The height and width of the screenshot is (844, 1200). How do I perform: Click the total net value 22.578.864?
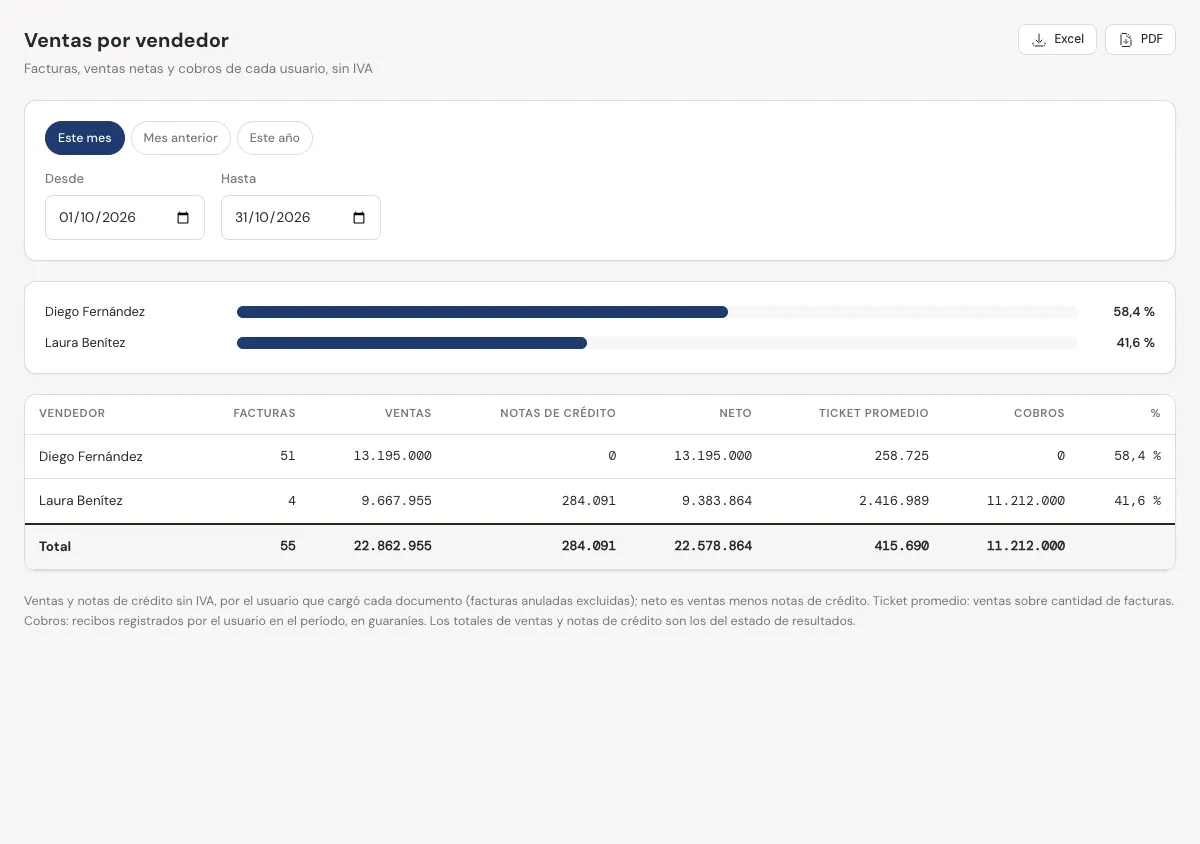(713, 546)
